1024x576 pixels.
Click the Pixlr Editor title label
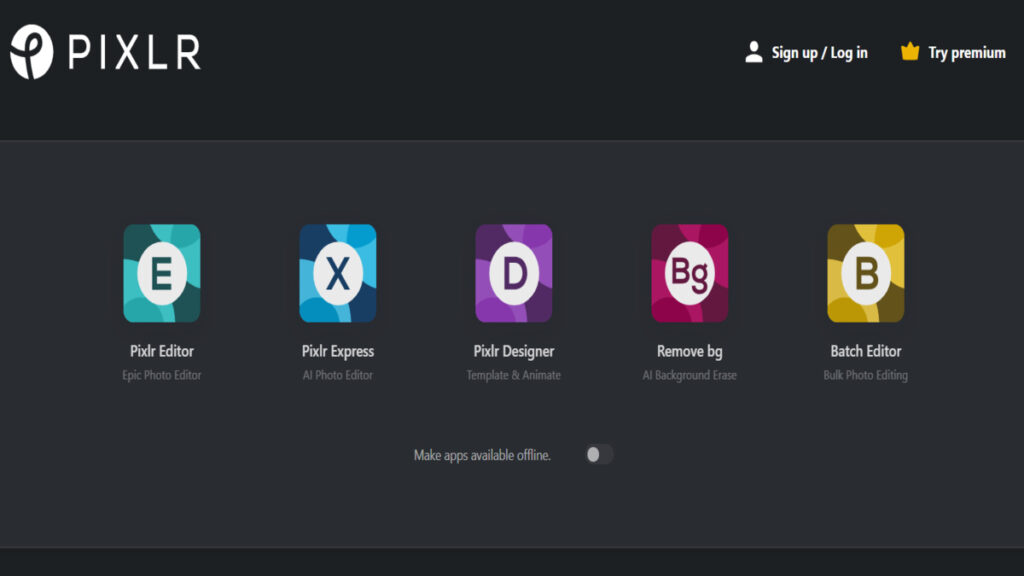click(x=162, y=351)
